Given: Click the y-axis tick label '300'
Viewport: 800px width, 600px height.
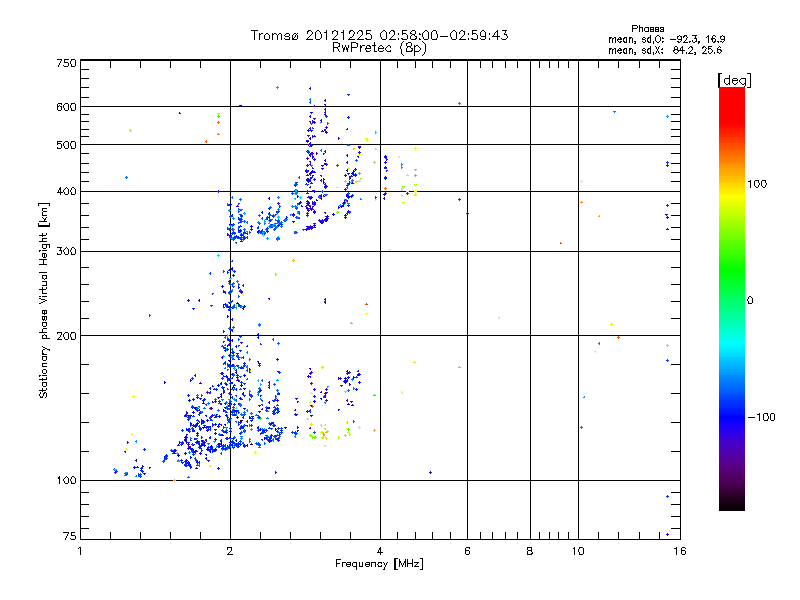Looking at the screenshot, I should click(x=66, y=251).
